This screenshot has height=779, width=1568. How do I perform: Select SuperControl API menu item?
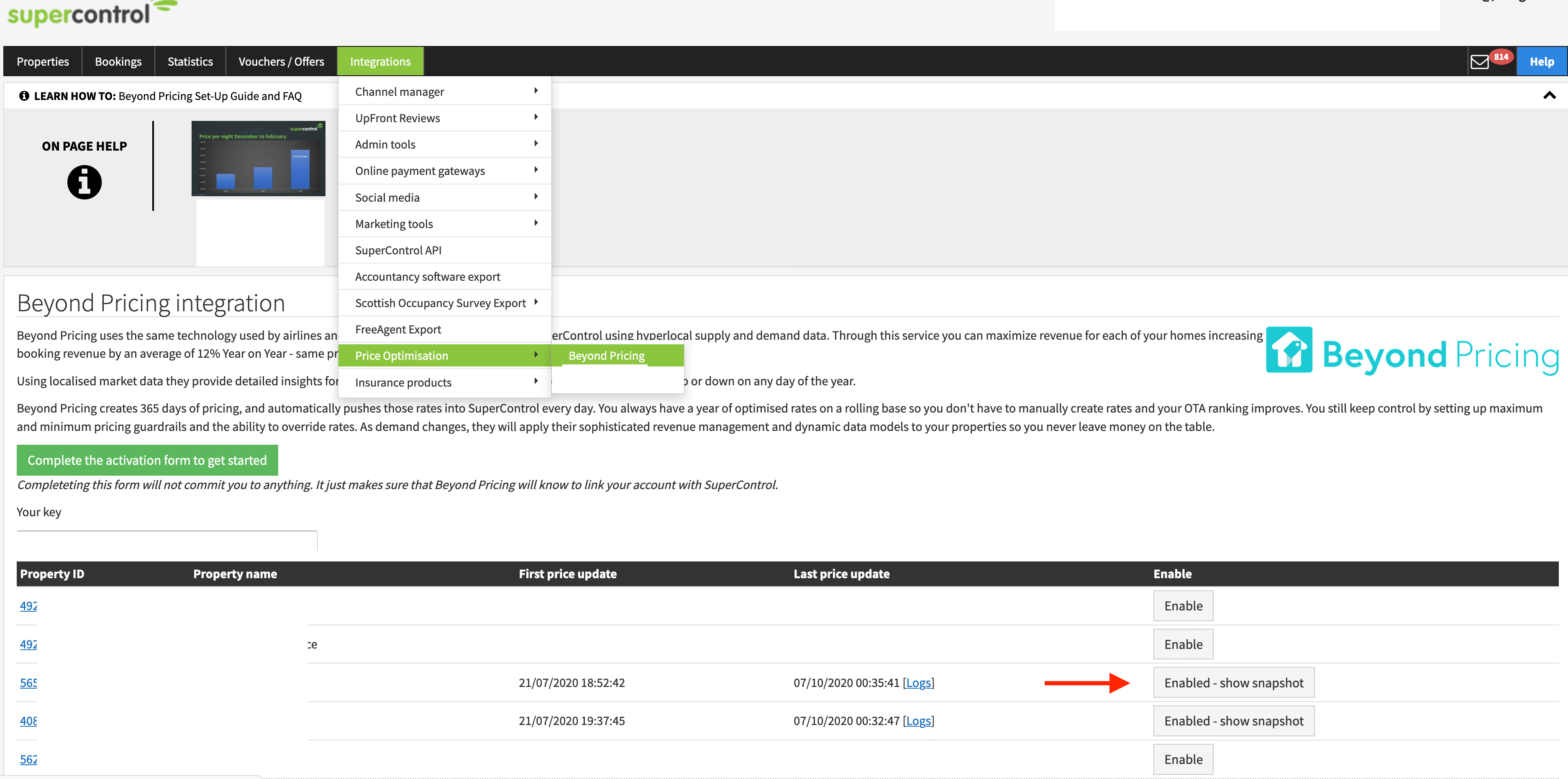(x=445, y=250)
